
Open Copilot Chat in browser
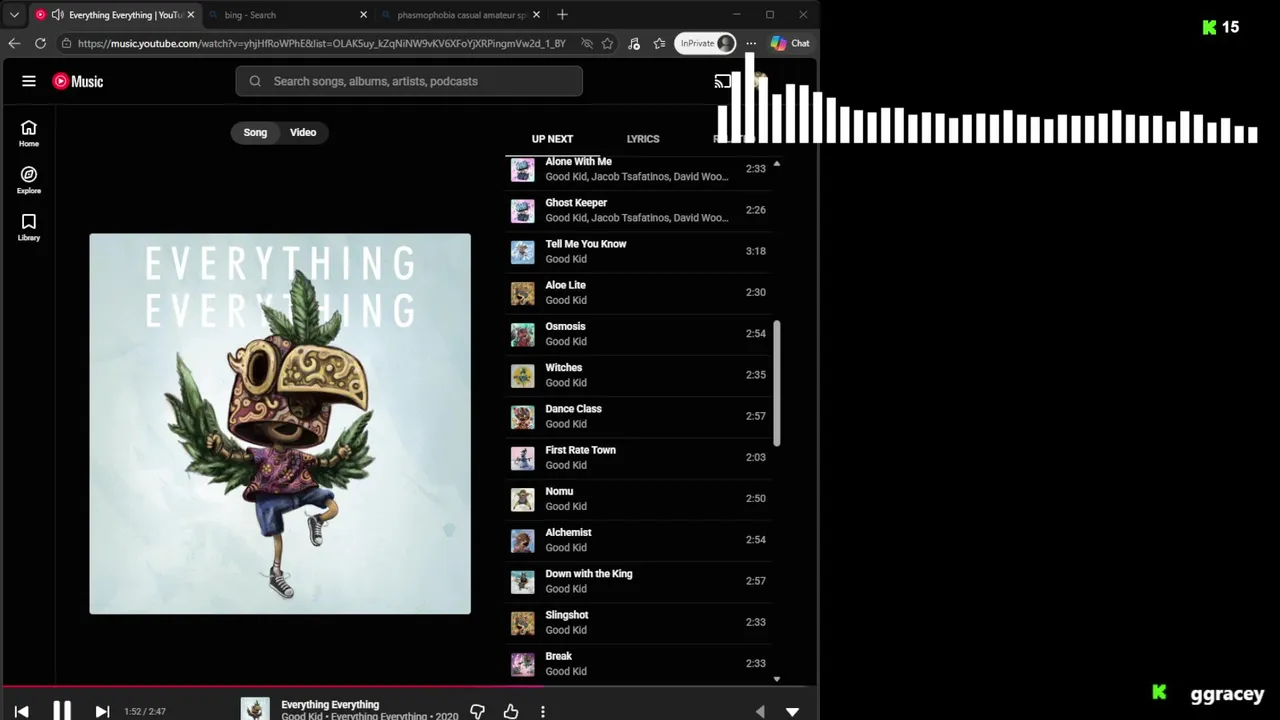point(790,43)
